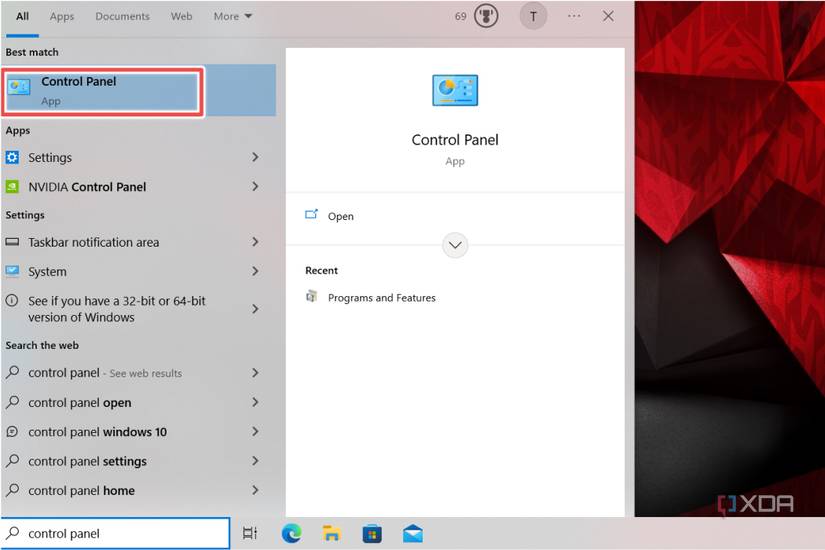Click the 69 rewards points number
Viewport: 825px width, 550px height.
coord(460,16)
